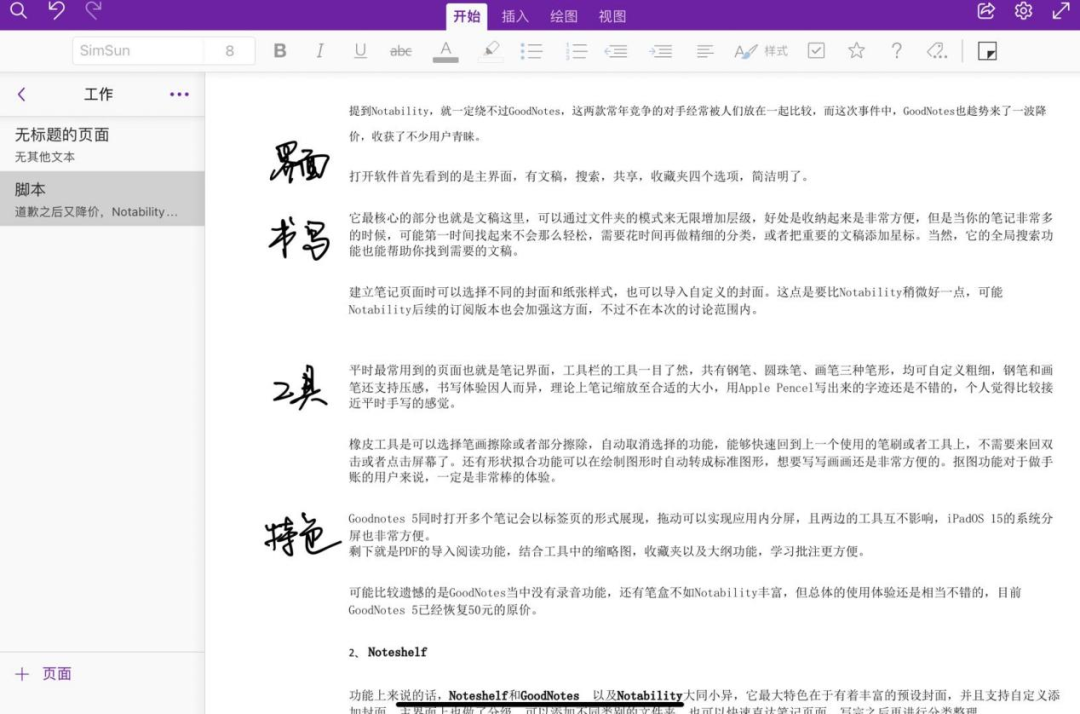
Task: Insert a question mark tag
Action: click(x=897, y=51)
